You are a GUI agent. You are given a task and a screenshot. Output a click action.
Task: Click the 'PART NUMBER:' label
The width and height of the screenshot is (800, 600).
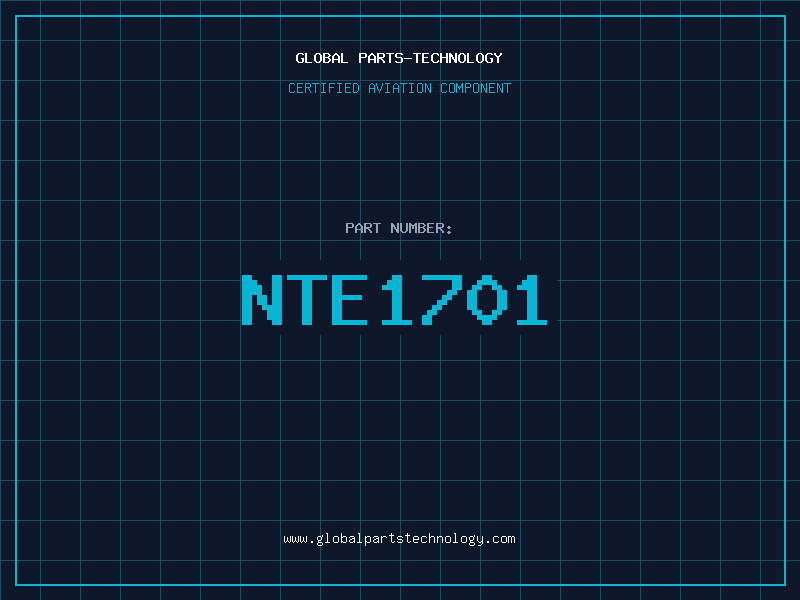coord(398,228)
